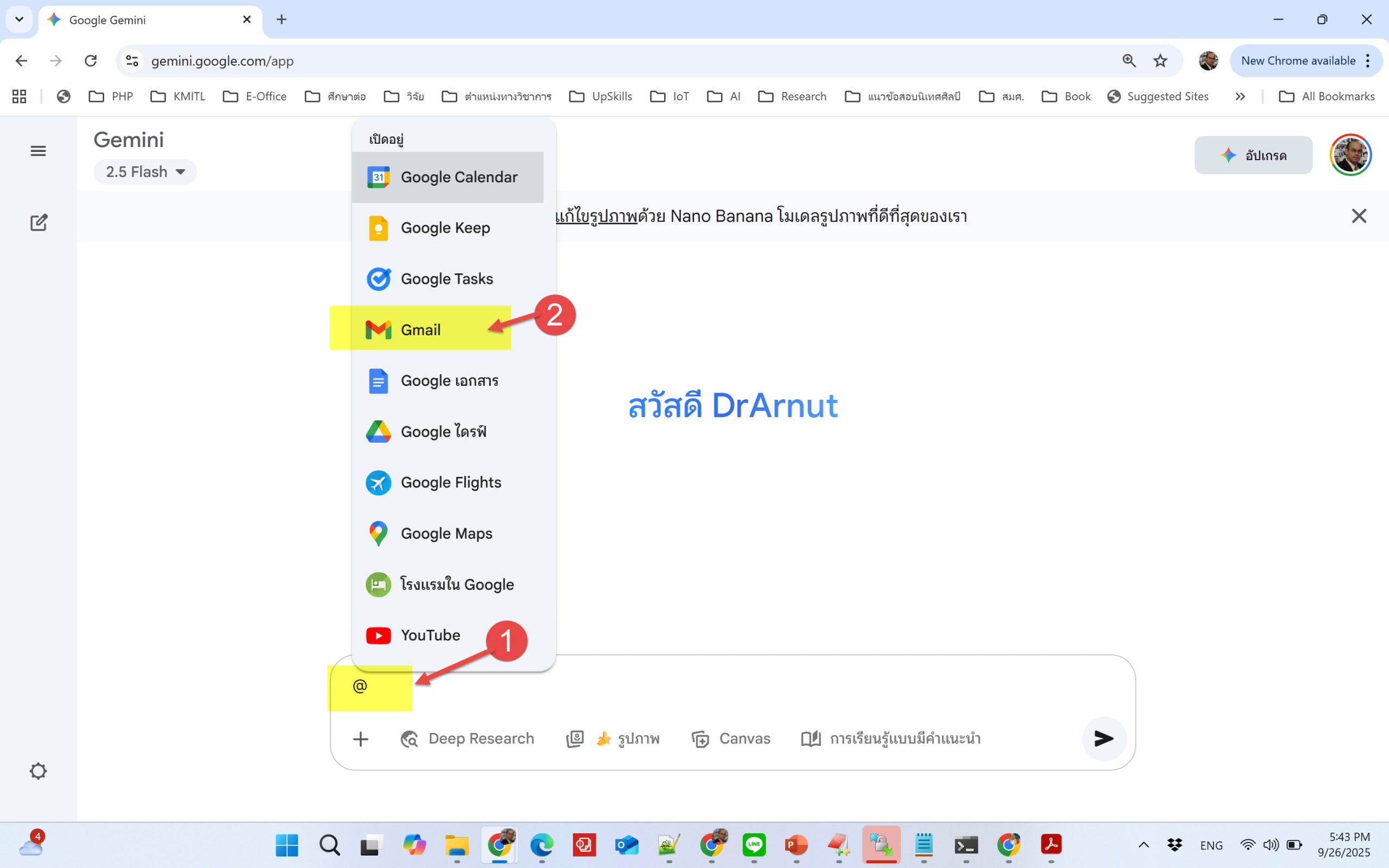
Task: Expand hidden bookmarks with double chevron
Action: [x=1240, y=97]
